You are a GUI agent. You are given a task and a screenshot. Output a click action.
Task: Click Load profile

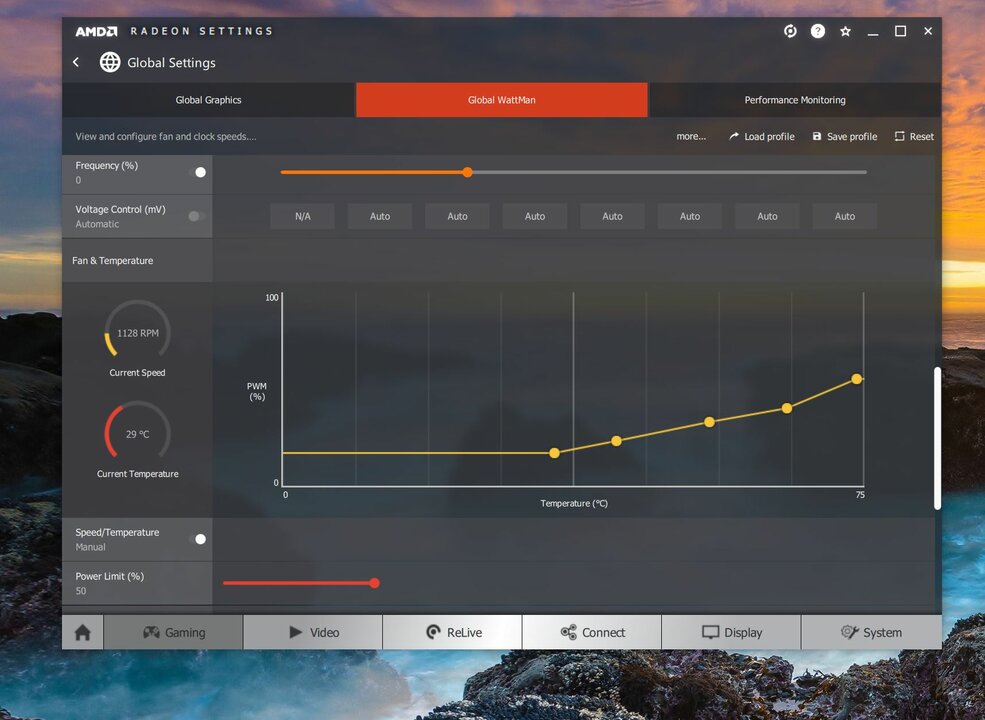pos(761,136)
